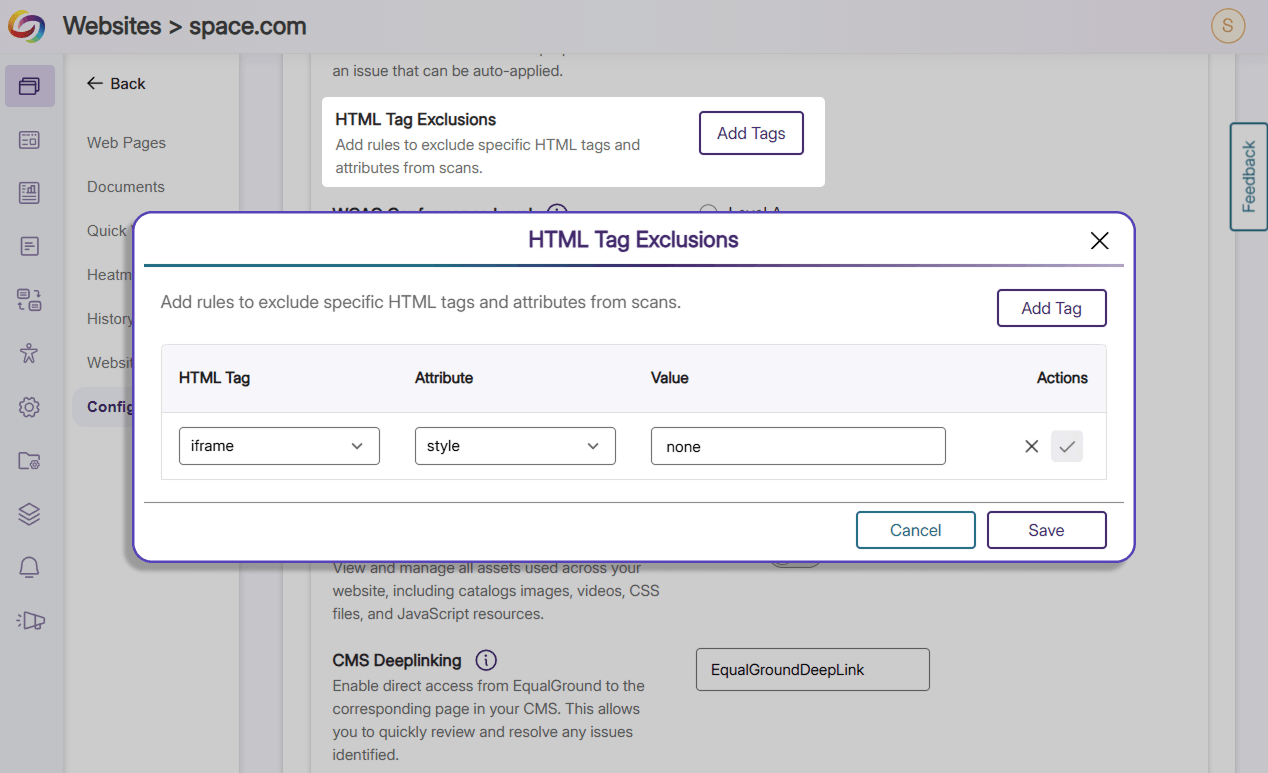Screen dimensions: 1268x773
Task: Open settings via the gear icon
Action: [x=30, y=407]
